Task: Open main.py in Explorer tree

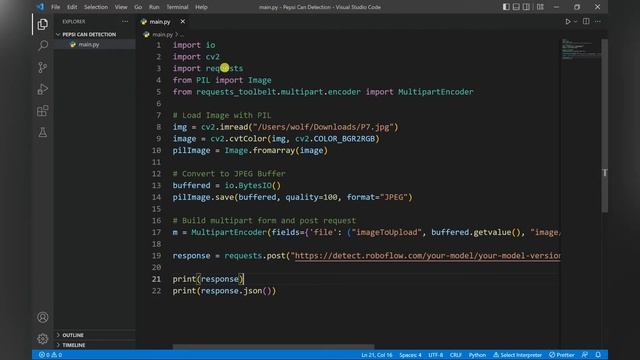Action: point(89,44)
